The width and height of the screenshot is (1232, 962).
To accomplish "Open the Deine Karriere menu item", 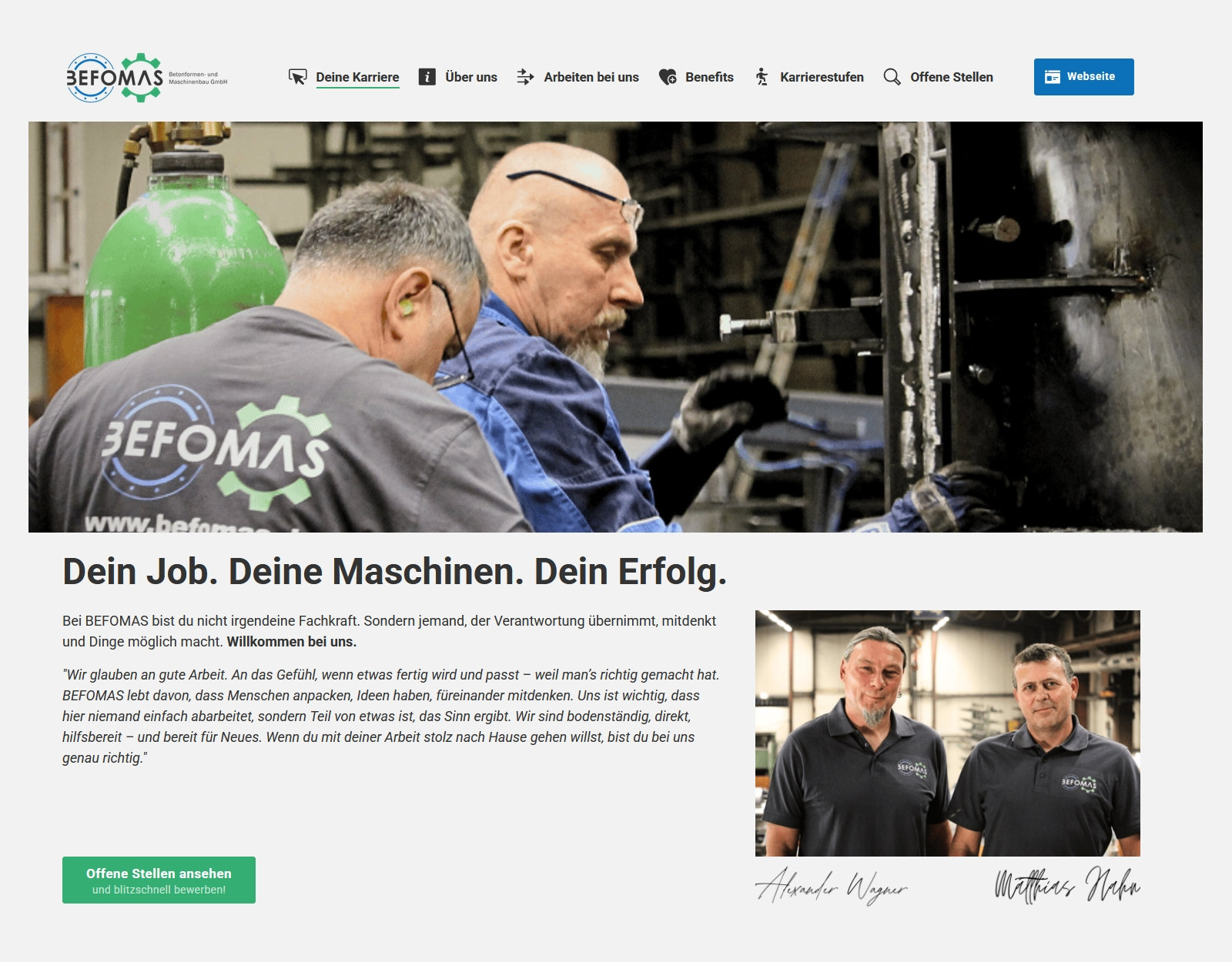I will click(357, 77).
